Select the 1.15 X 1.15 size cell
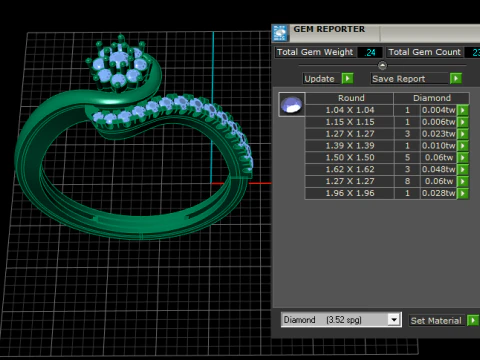Viewport: 480px width, 360px height. click(350, 122)
